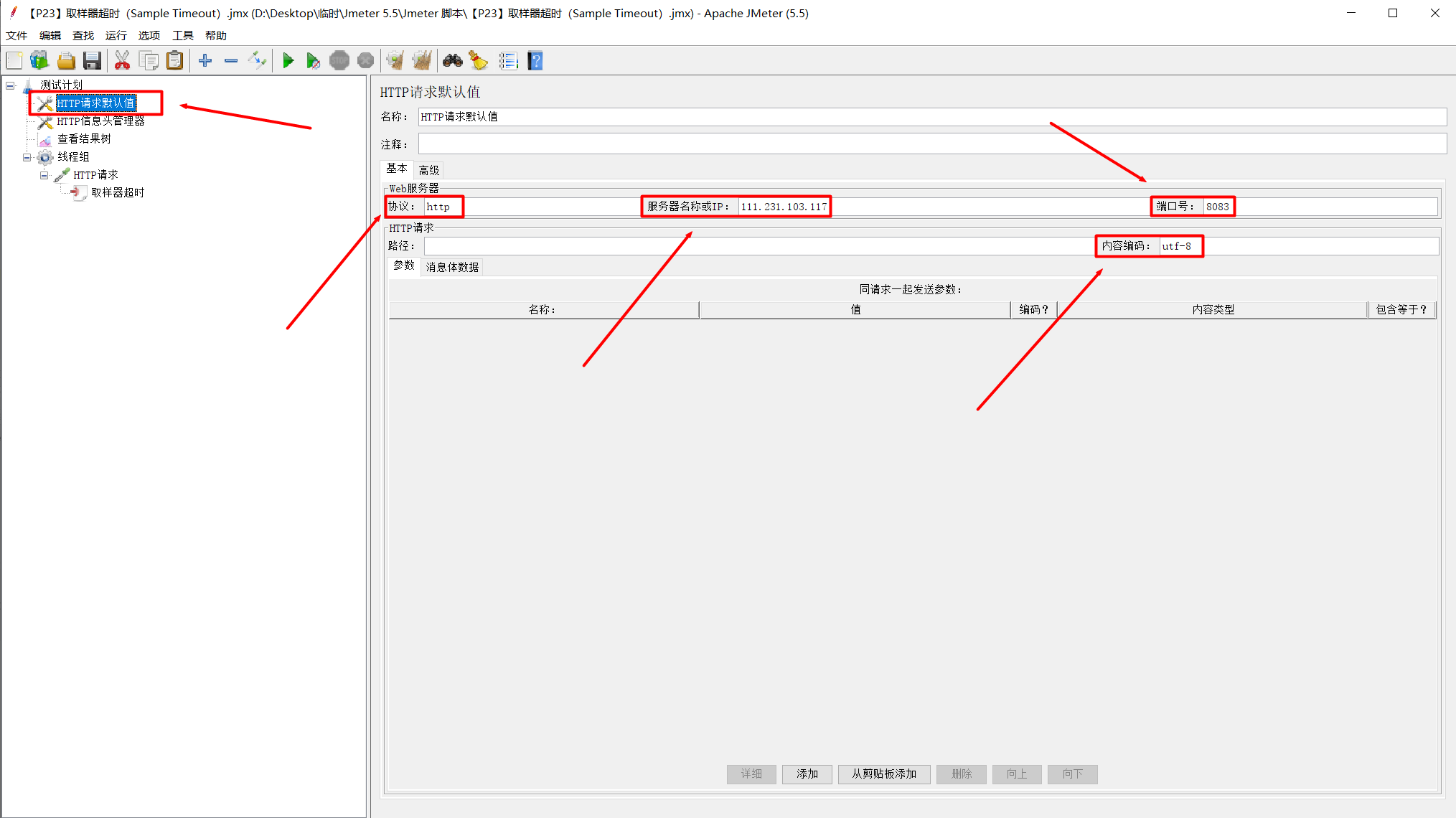
Task: Click Start no pauses icon
Action: pyautogui.click(x=313, y=61)
